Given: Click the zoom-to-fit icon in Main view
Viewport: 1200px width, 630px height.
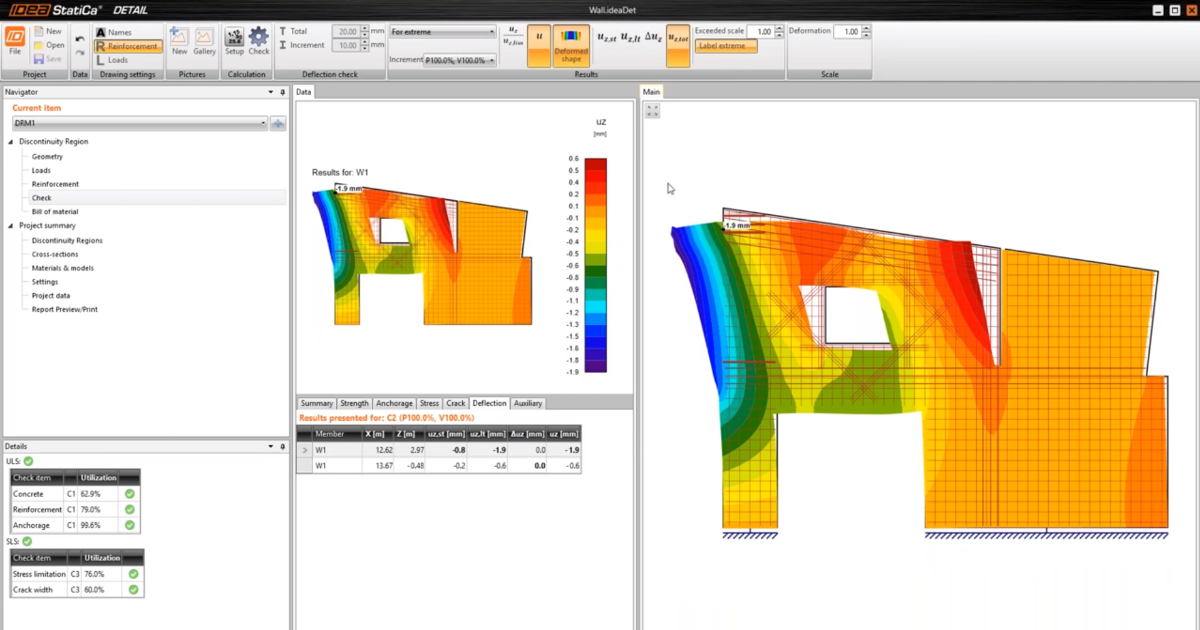Looking at the screenshot, I should [x=652, y=111].
